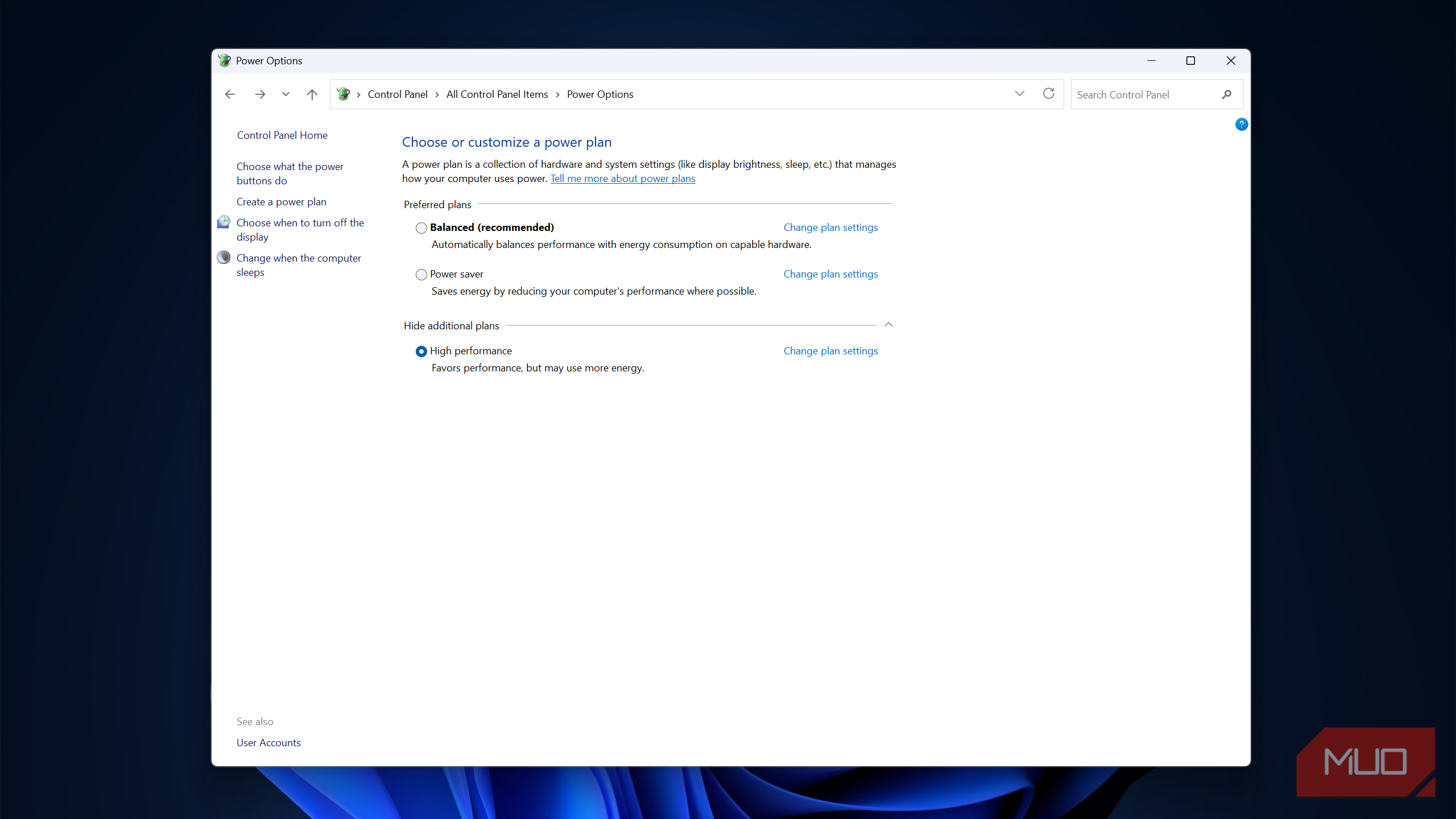This screenshot has height=819, width=1456.
Task: Open address bar history dropdown
Action: [x=1019, y=94]
